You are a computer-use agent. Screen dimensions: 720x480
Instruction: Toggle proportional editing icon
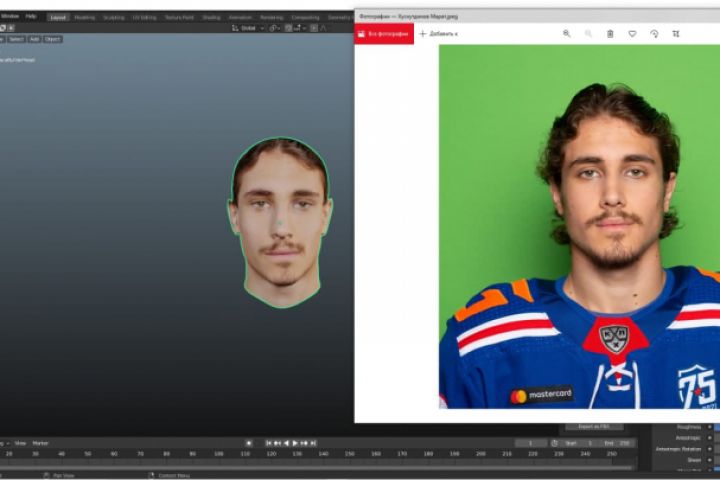(314, 28)
